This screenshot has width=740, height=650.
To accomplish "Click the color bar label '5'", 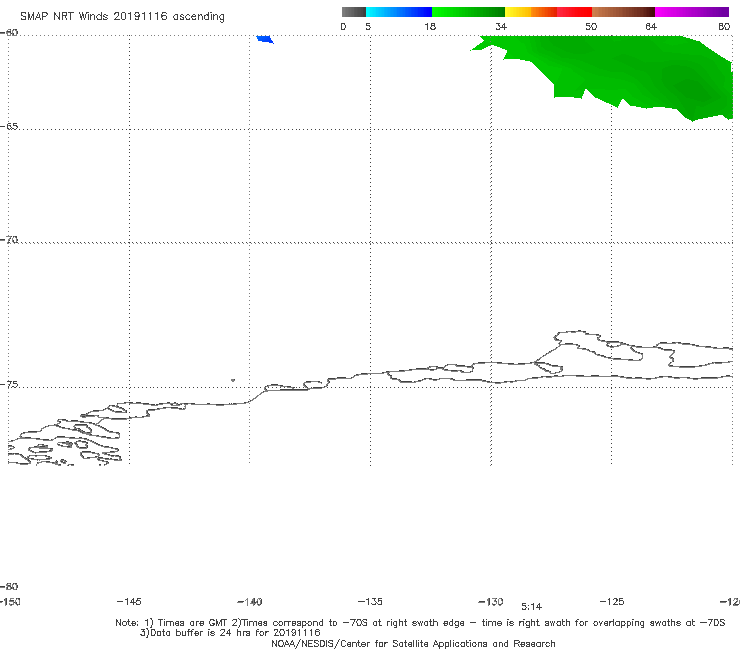I will (x=368, y=27).
